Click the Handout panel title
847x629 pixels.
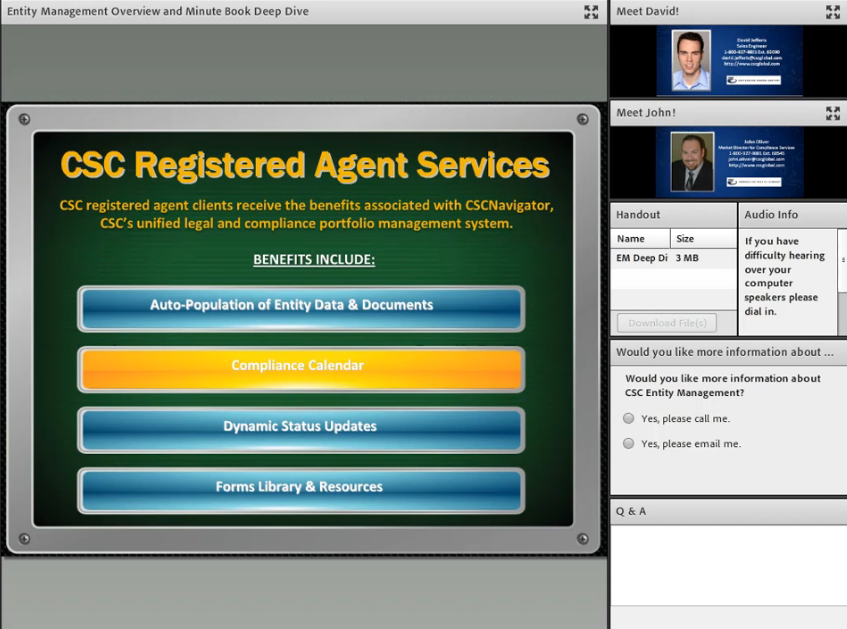[x=638, y=215]
